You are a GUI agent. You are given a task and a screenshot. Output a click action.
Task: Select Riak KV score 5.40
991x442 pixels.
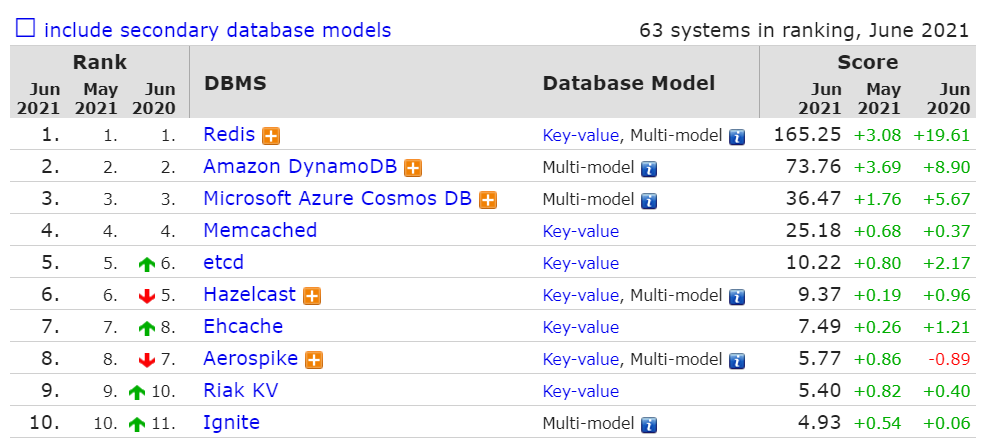[x=820, y=391]
